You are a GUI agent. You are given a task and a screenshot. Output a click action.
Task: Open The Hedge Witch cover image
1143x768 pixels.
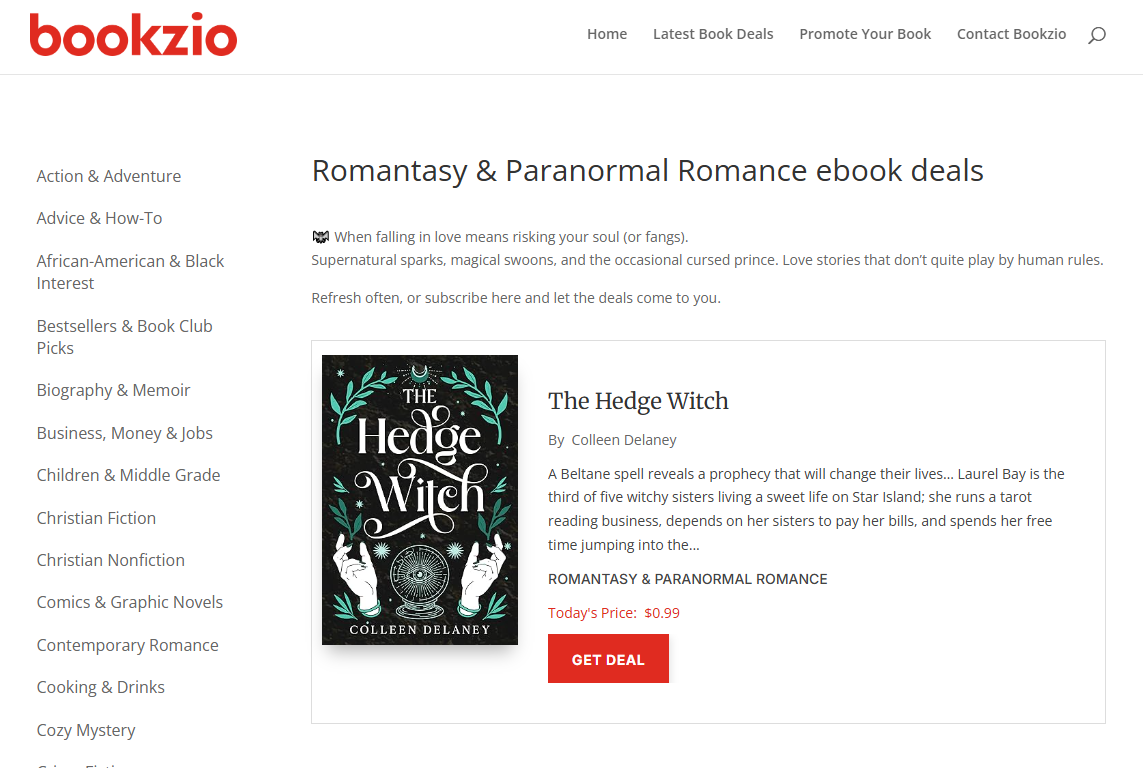click(420, 500)
